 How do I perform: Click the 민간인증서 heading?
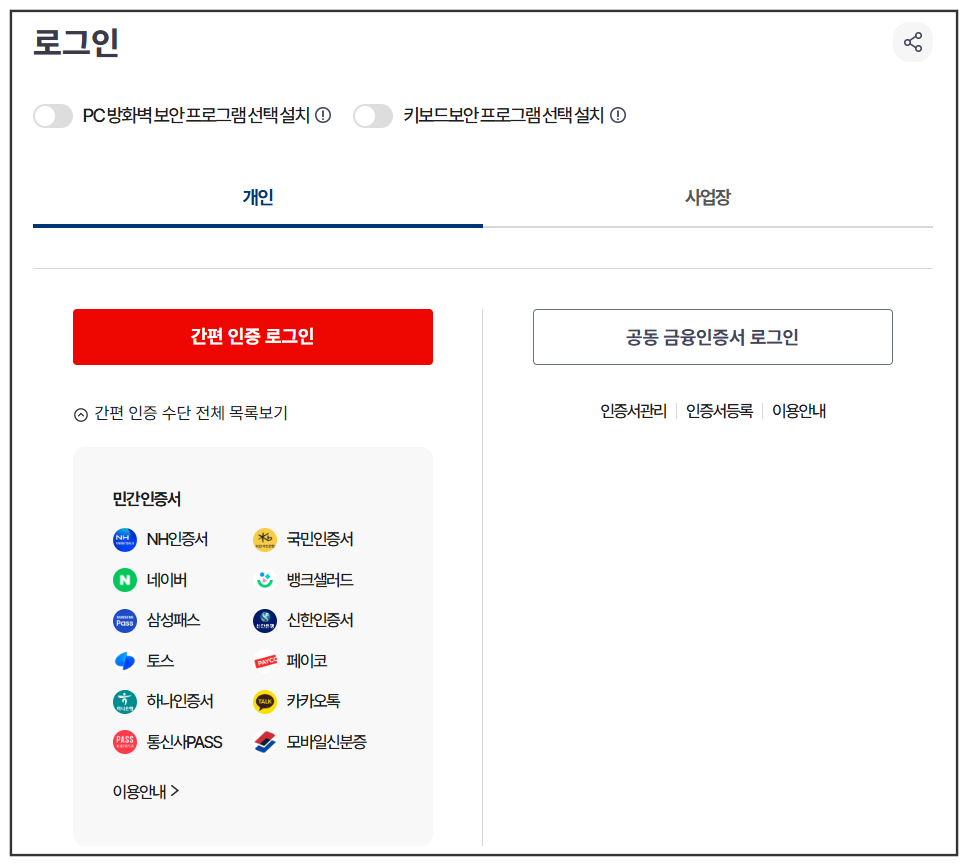click(146, 499)
